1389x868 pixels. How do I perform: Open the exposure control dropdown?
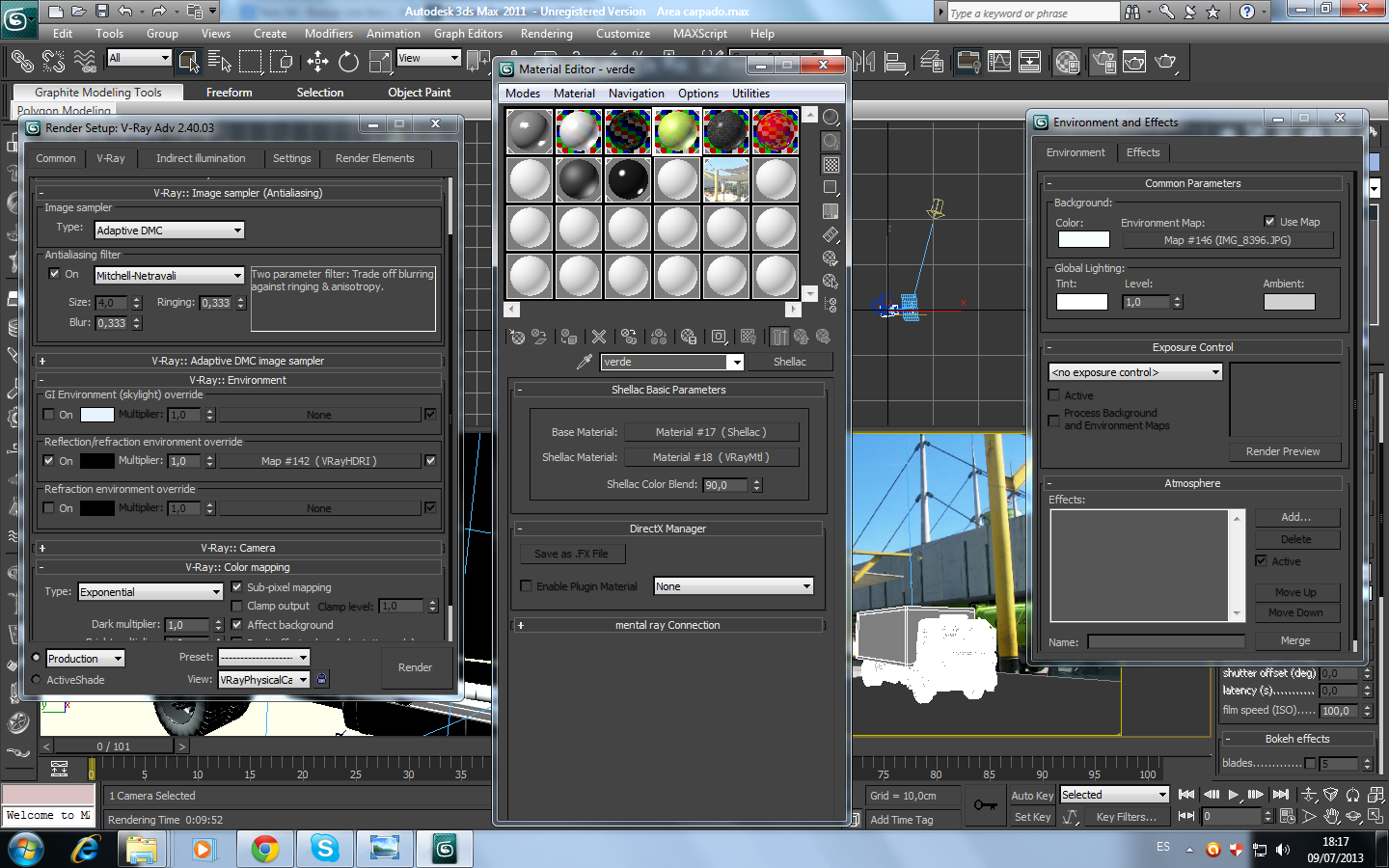(1135, 372)
